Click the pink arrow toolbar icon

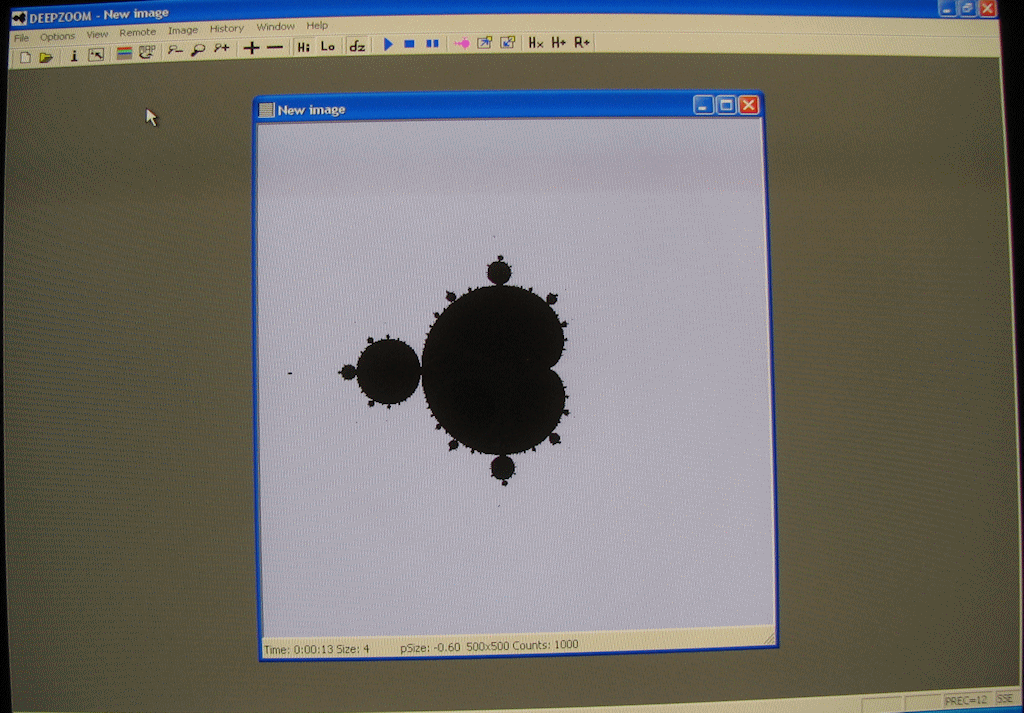pyautogui.click(x=462, y=43)
